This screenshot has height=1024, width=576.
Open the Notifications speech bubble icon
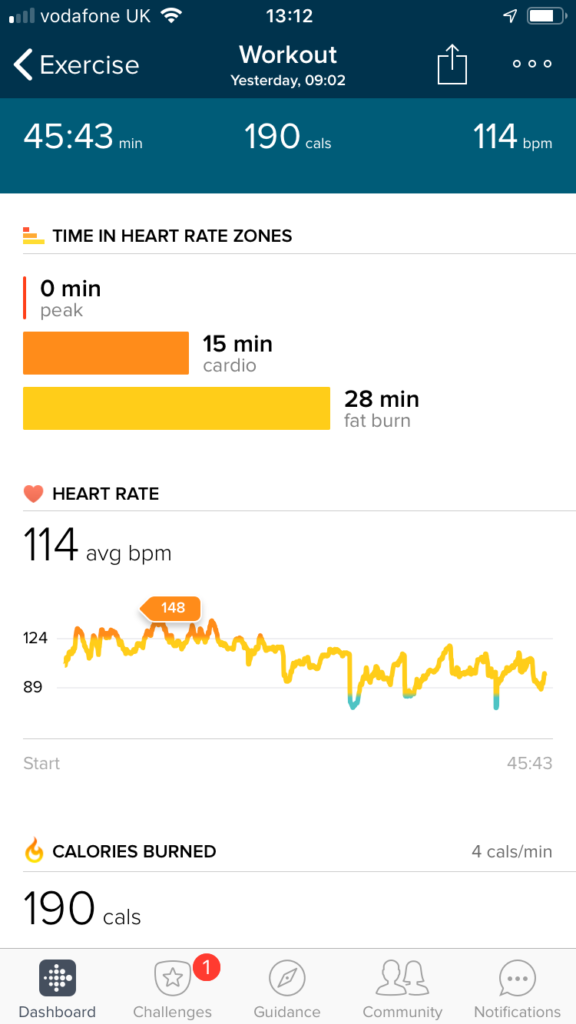click(x=517, y=979)
